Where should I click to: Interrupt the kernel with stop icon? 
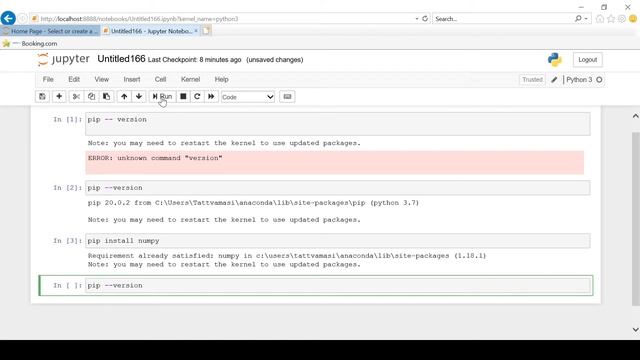point(183,97)
